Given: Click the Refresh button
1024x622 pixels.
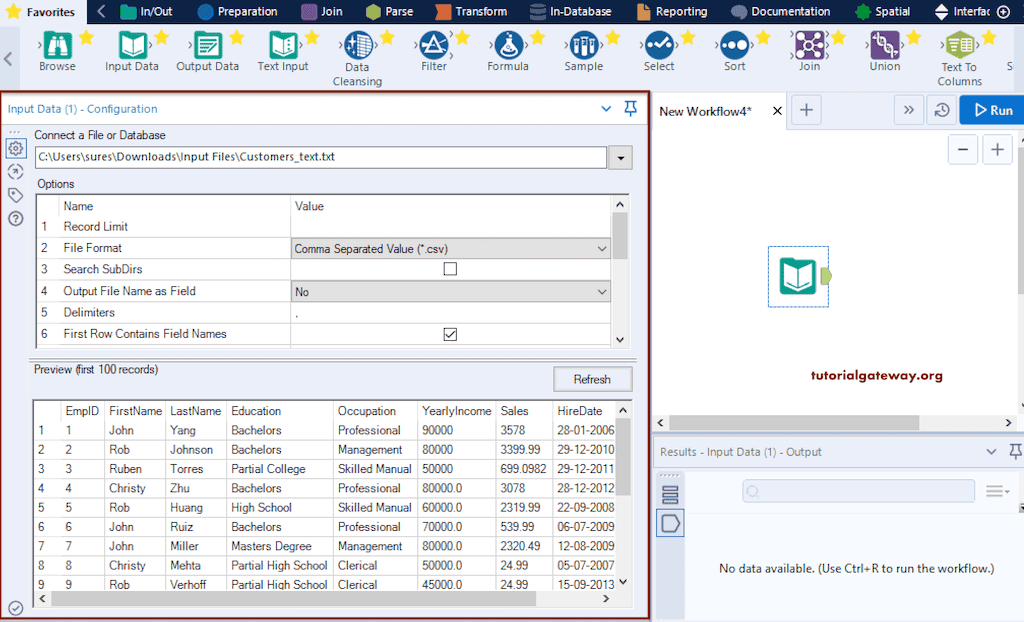Looking at the screenshot, I should tap(592, 379).
